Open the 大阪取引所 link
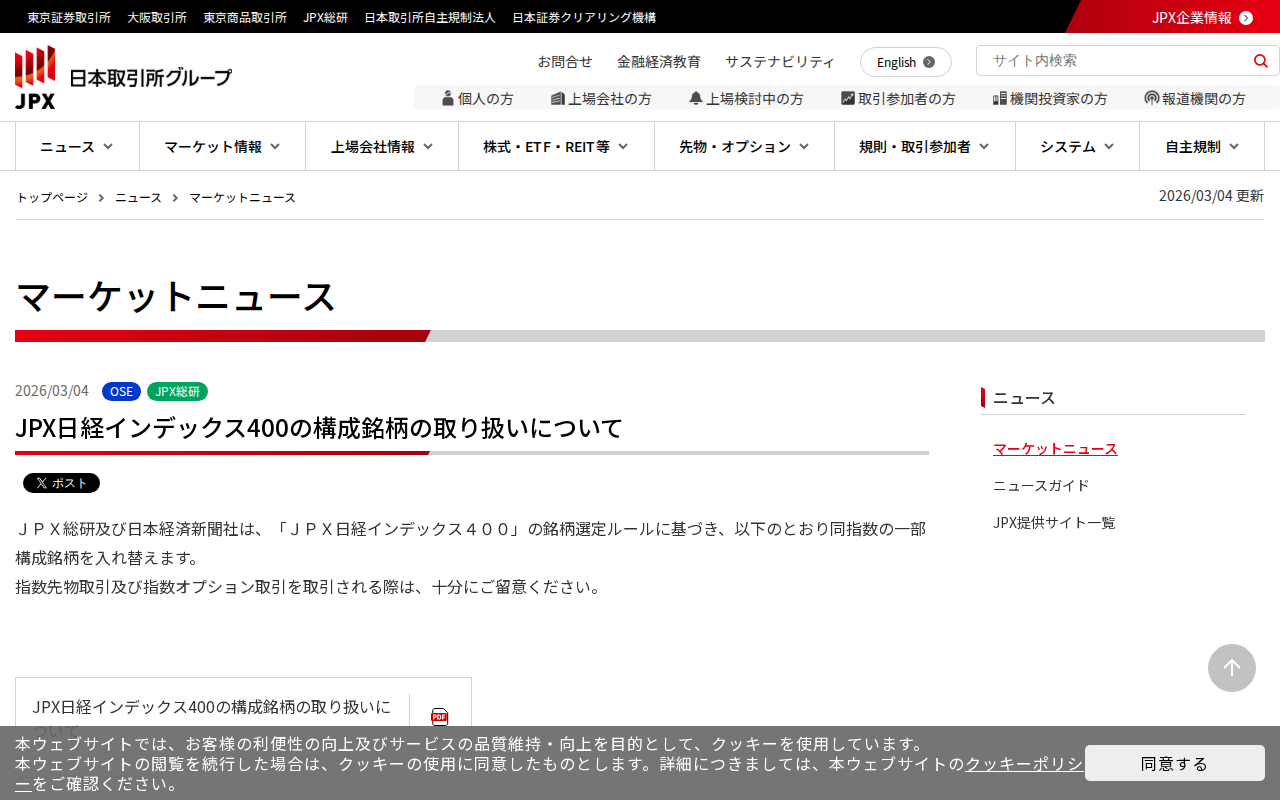The width and height of the screenshot is (1280, 800). 157,17
